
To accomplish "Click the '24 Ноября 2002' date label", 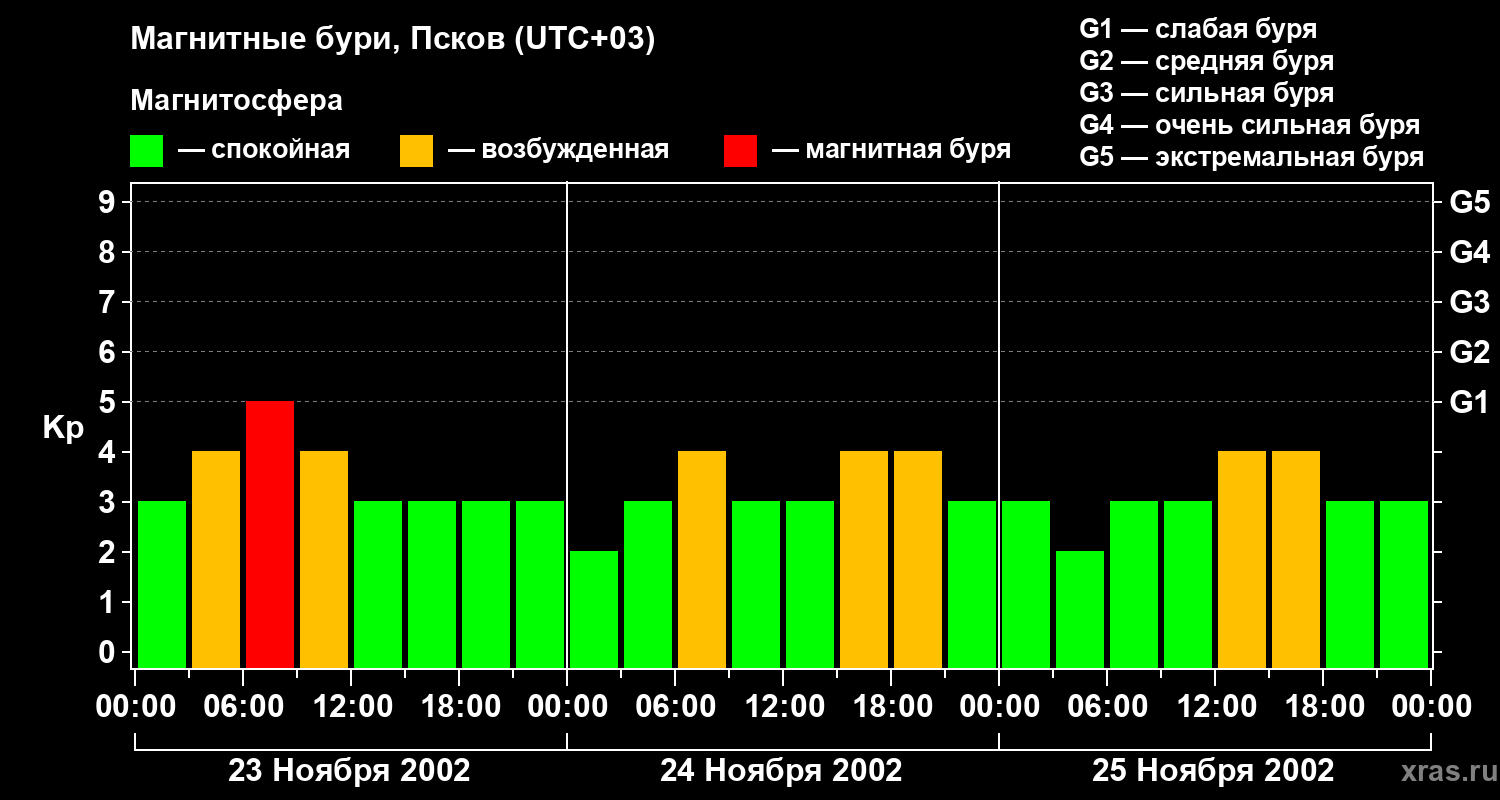I will tap(781, 771).
